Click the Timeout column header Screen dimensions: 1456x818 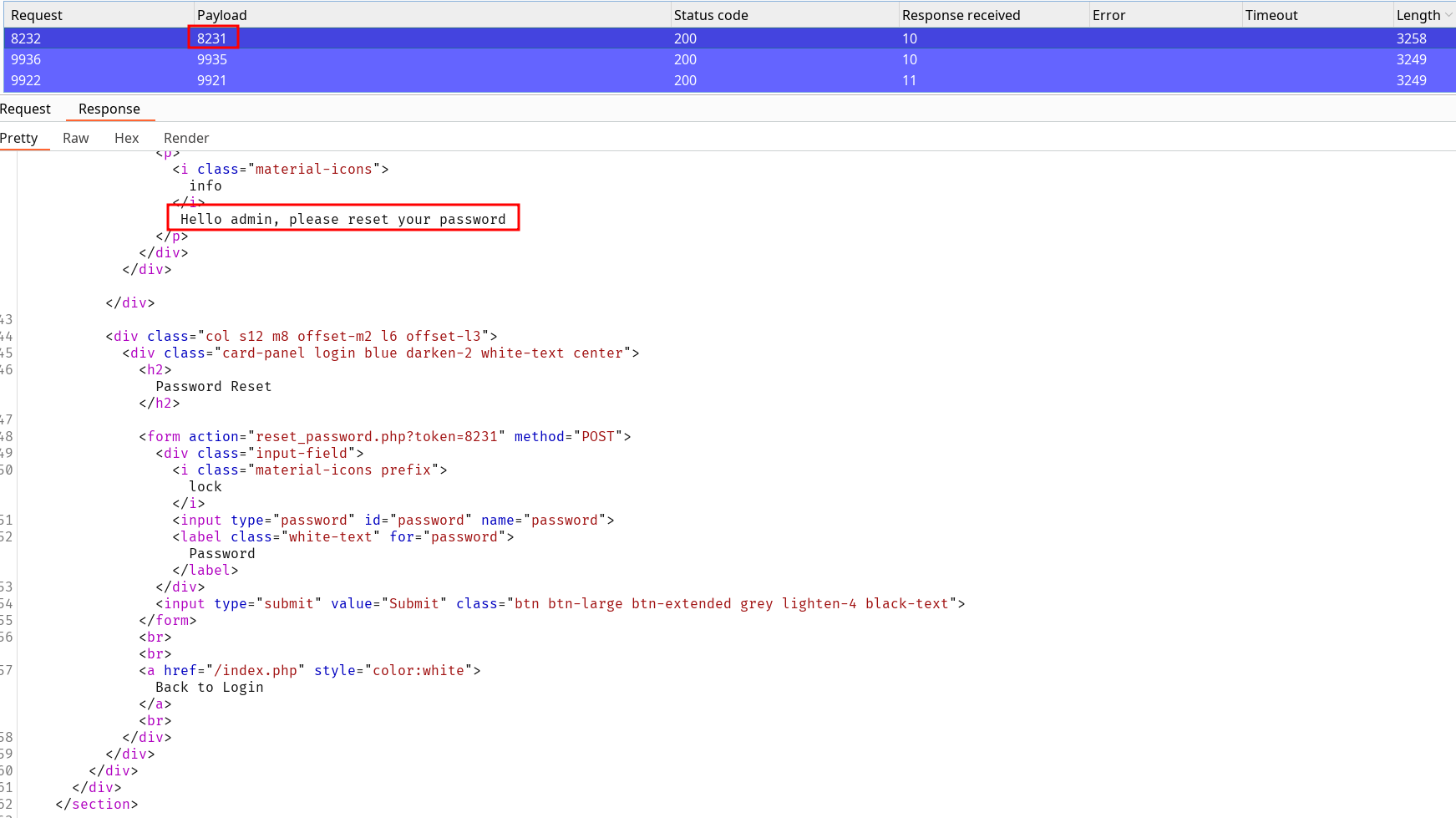click(1271, 15)
